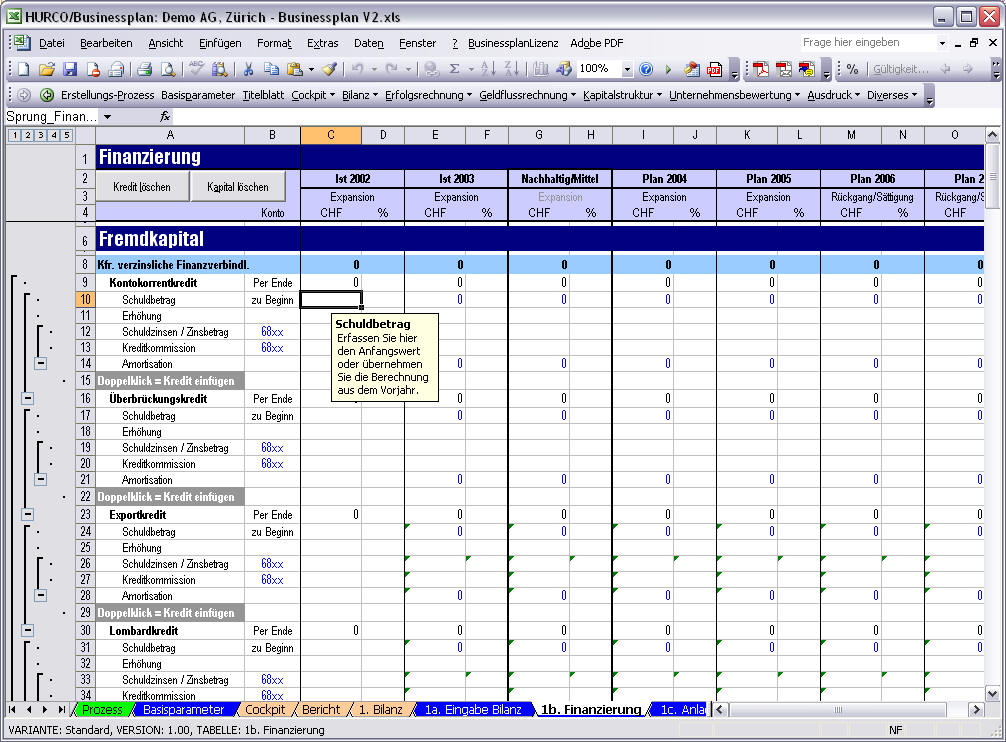Expand the Cockpit toolbar dropdown
The image size is (1006, 742).
pyautogui.click(x=313, y=95)
